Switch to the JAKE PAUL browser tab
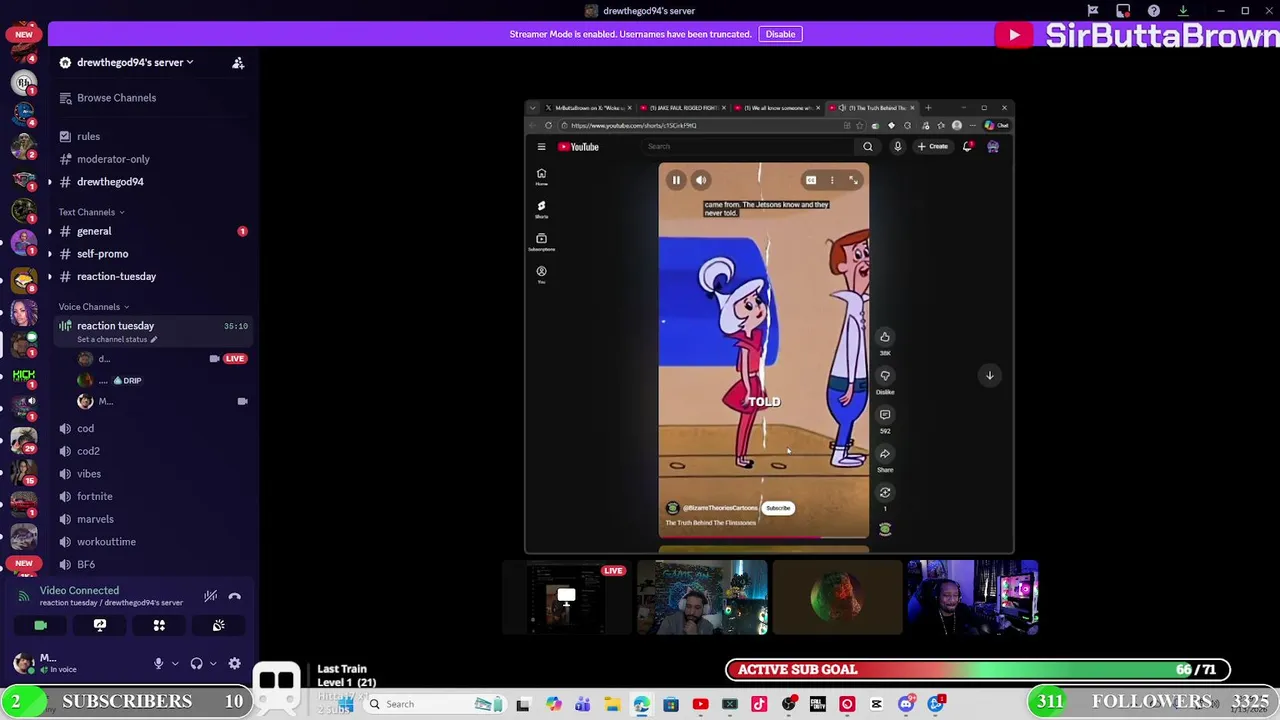The width and height of the screenshot is (1280, 720). point(685,108)
